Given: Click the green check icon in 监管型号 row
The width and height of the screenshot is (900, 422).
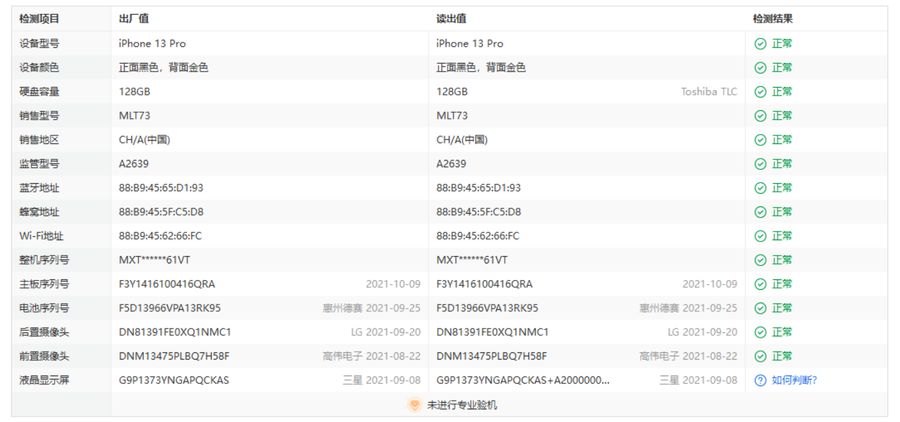Looking at the screenshot, I should point(761,164).
